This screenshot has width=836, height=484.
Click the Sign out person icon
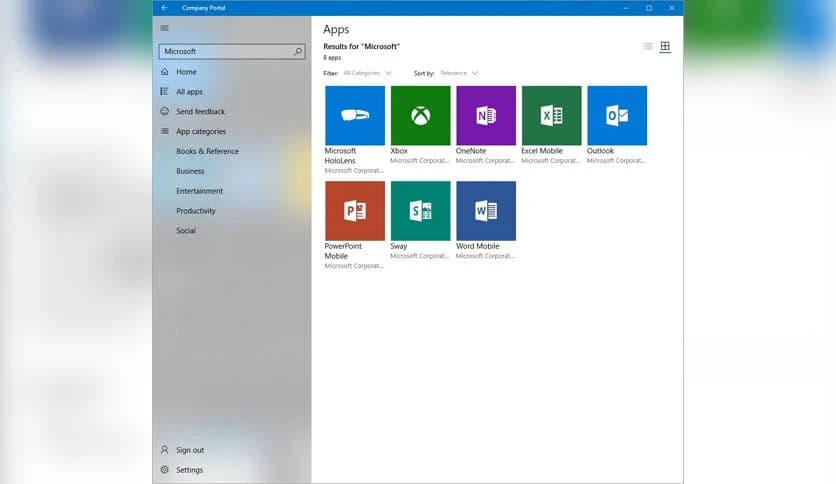pos(165,450)
